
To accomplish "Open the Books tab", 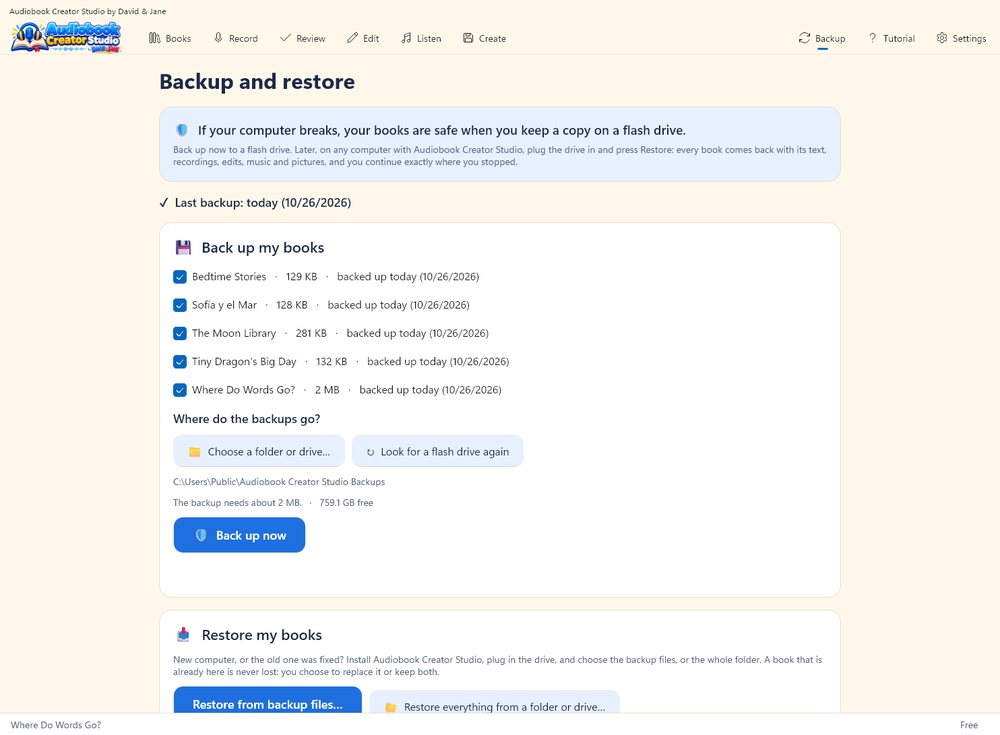I will 170,38.
